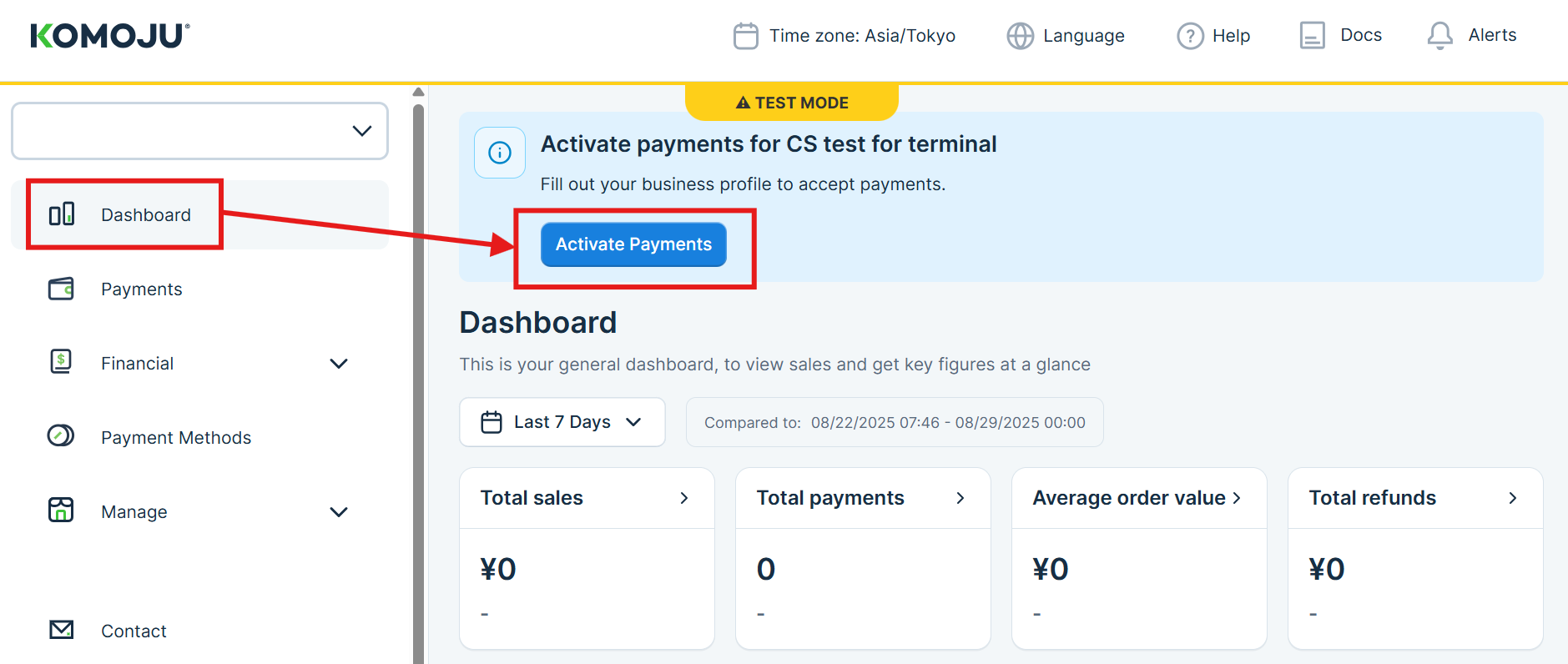The width and height of the screenshot is (1568, 664).
Task: Click the TEST MODE yellow banner
Action: (x=791, y=102)
